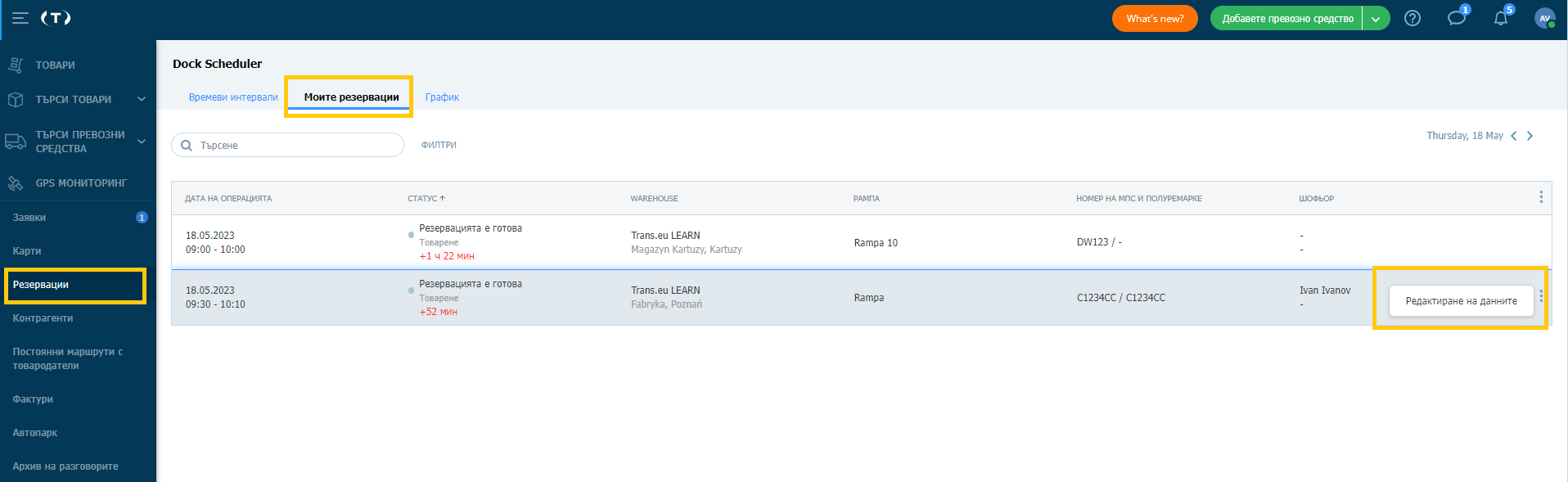Click the Dock Scheduler page title
The height and width of the screenshot is (482, 1568).
click(x=217, y=64)
